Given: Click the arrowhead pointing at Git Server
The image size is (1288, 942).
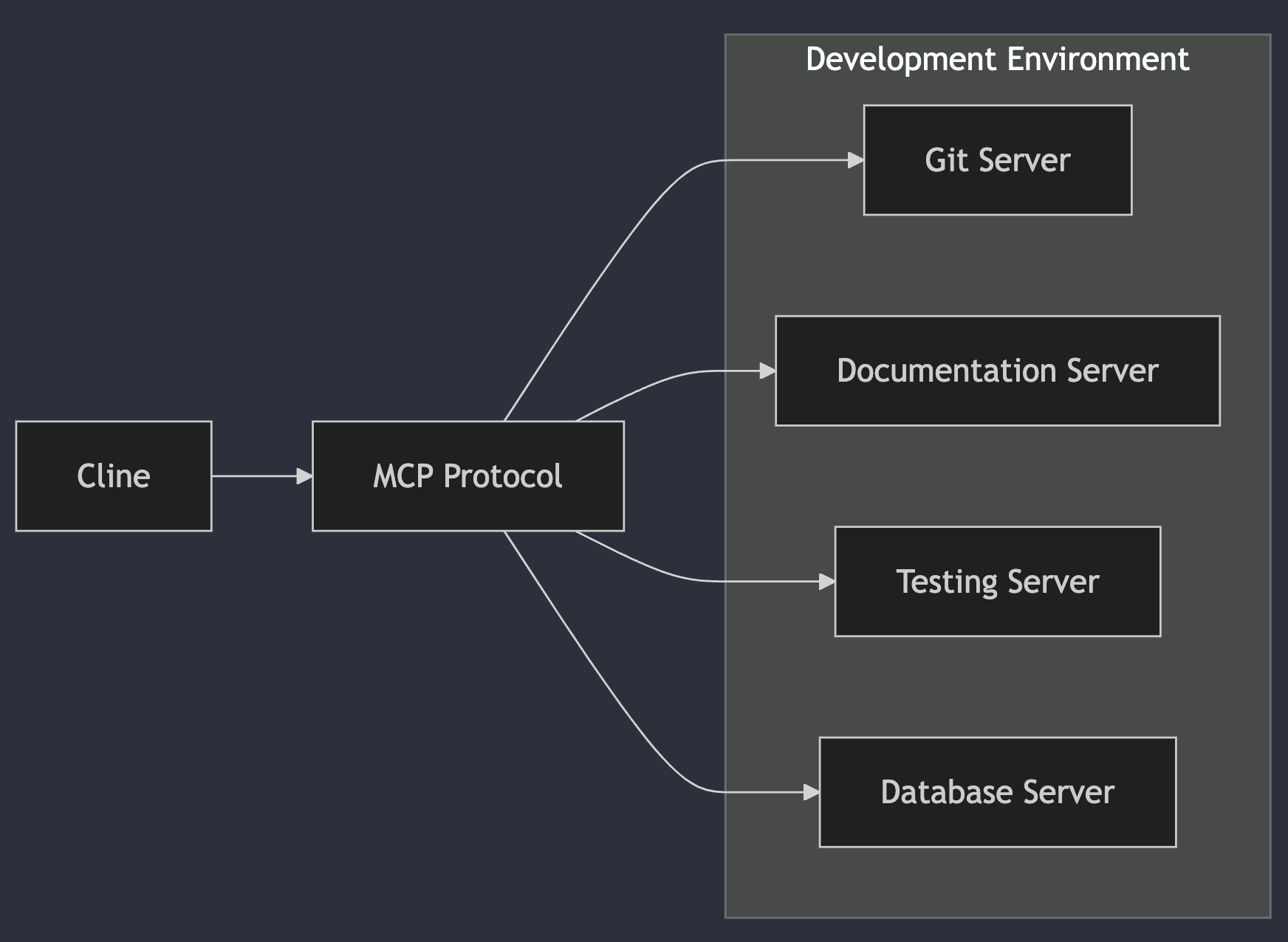Looking at the screenshot, I should [857, 160].
